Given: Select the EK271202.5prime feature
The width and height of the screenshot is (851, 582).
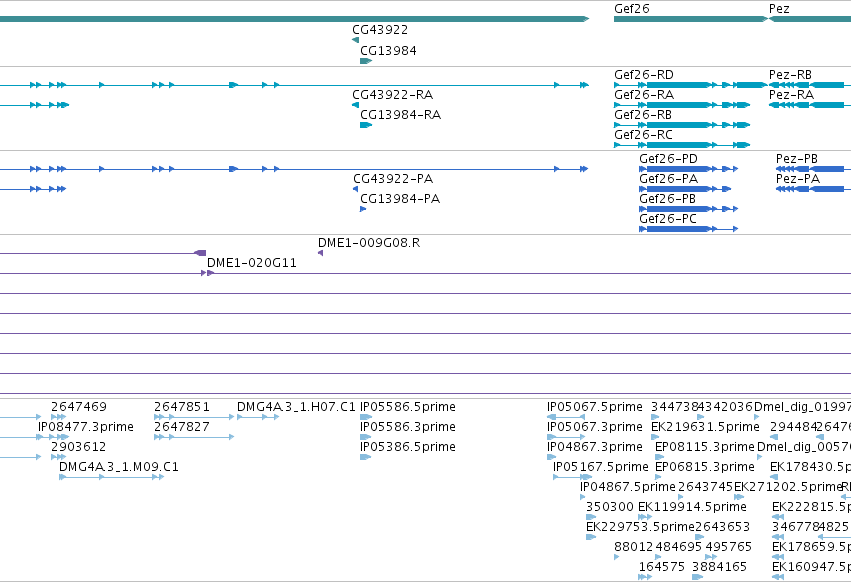Looking at the screenshot, I should pyautogui.click(x=739, y=497).
